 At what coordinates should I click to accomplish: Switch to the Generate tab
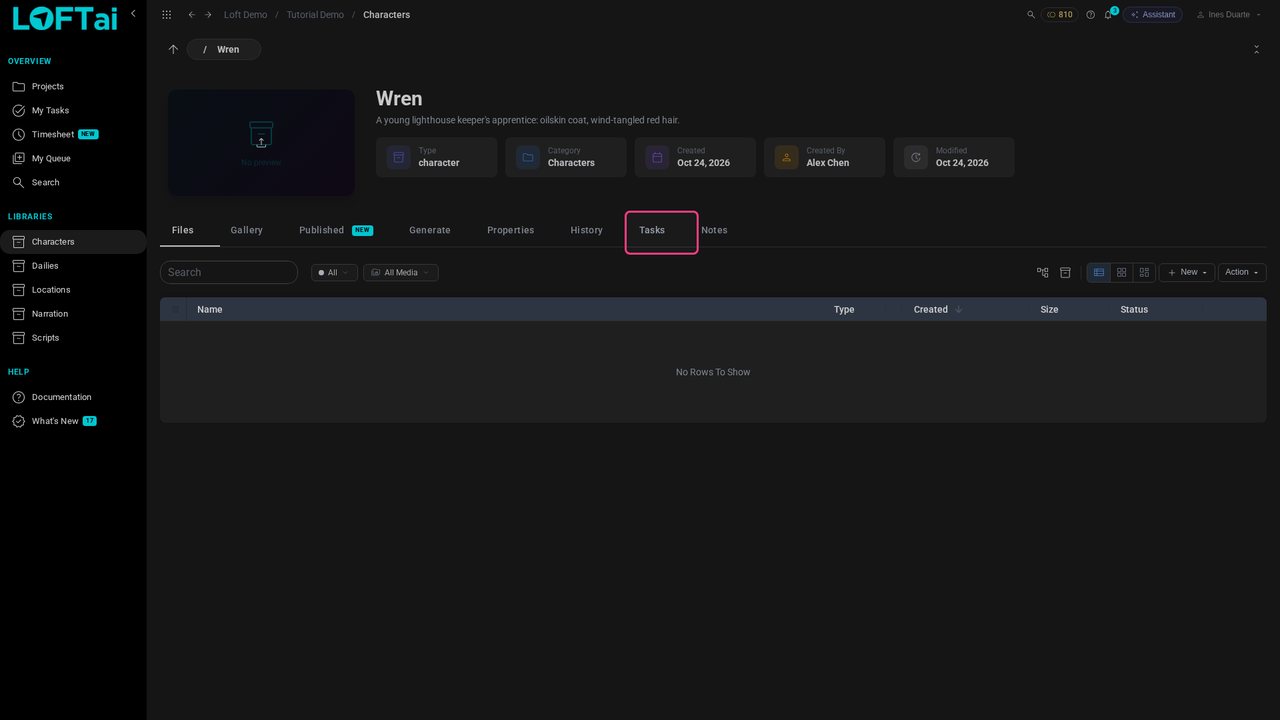[x=430, y=230]
